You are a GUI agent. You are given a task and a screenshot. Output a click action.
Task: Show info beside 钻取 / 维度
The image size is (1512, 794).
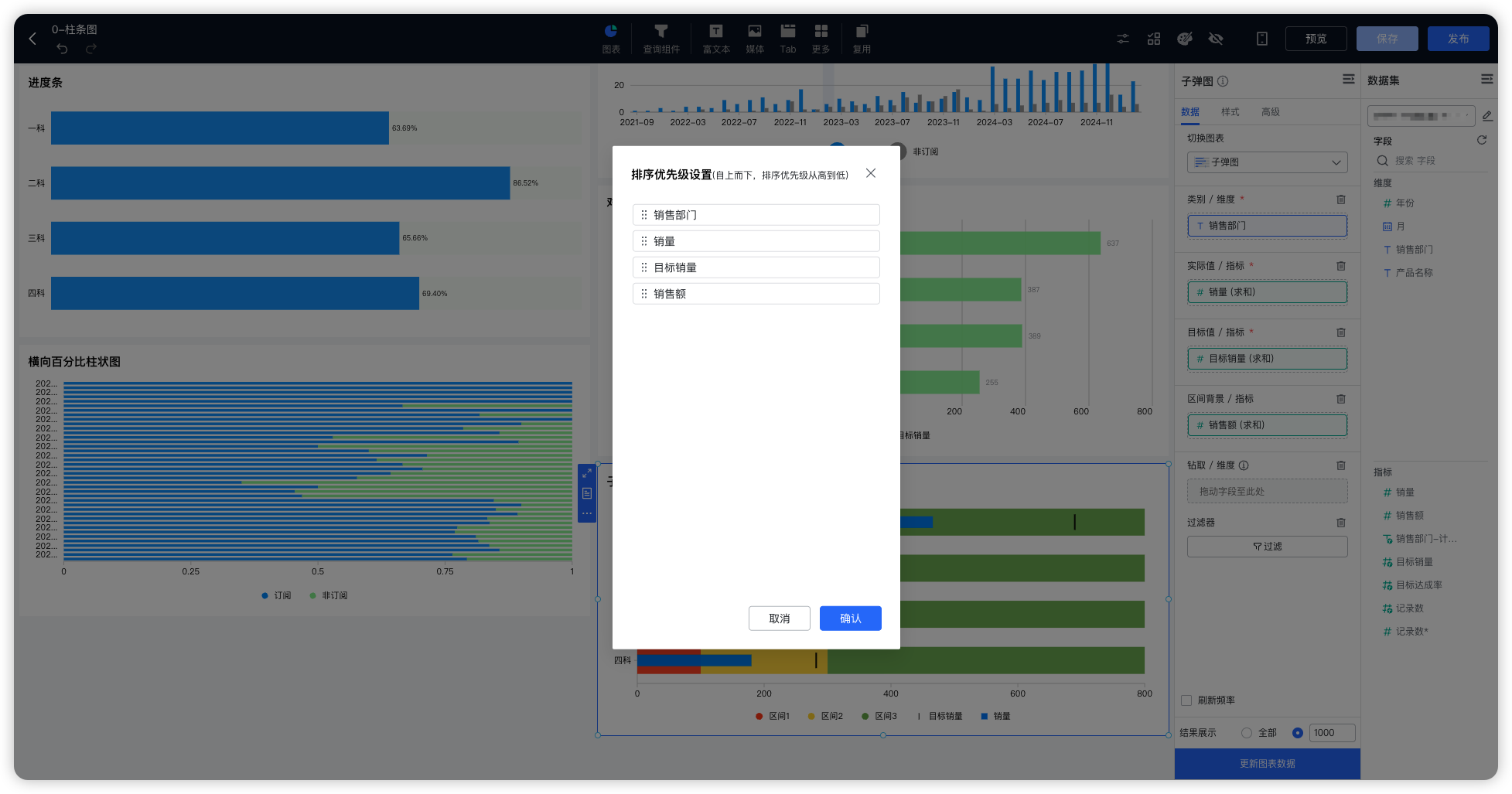click(x=1244, y=465)
